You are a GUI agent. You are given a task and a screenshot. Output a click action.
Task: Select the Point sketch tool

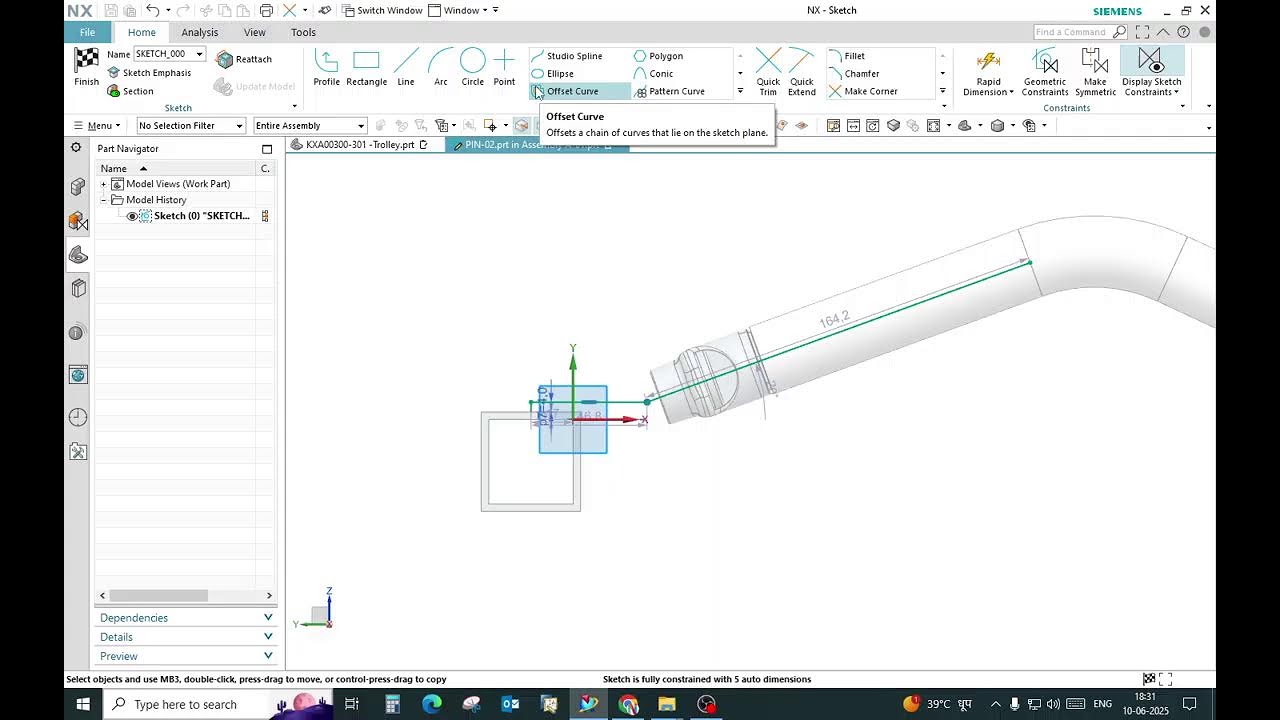[504, 68]
